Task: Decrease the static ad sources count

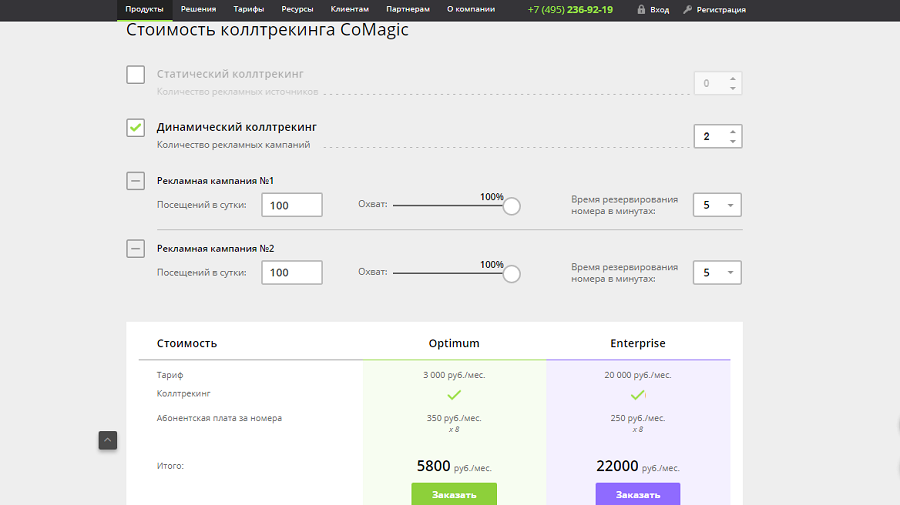Action: [x=733, y=88]
